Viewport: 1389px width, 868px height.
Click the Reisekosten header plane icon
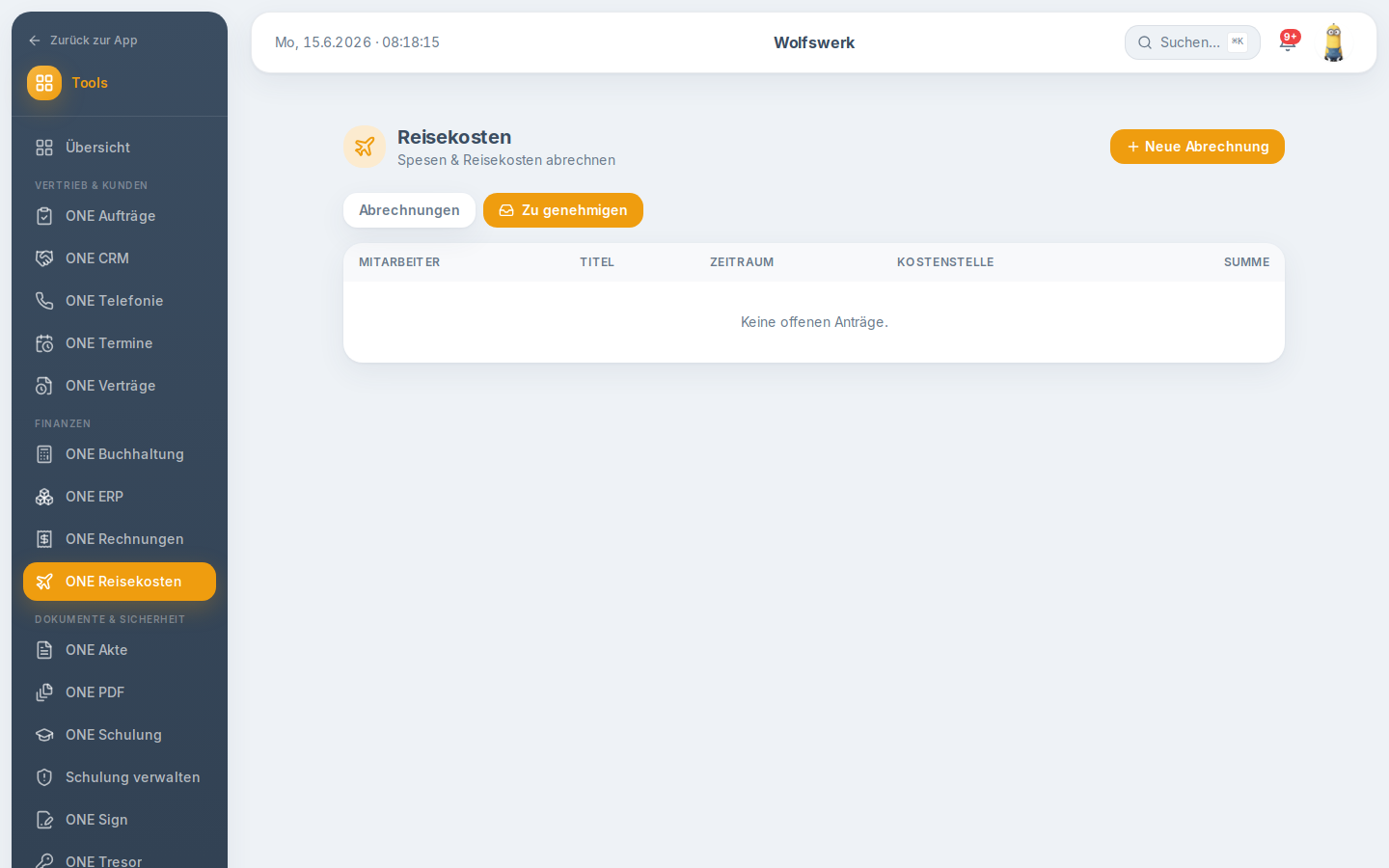365,147
